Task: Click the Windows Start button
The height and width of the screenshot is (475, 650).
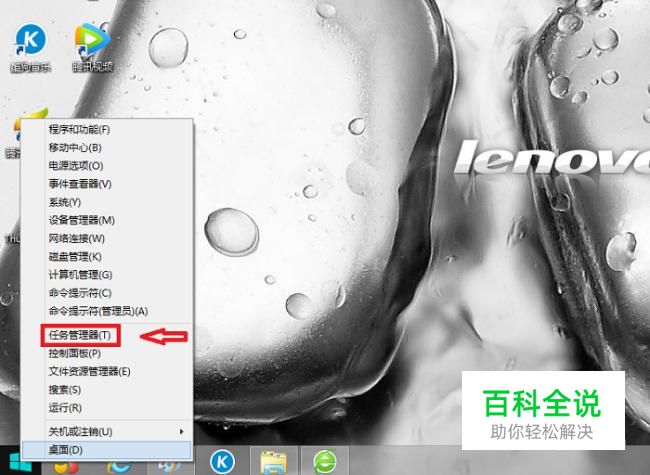Action: pos(20,463)
